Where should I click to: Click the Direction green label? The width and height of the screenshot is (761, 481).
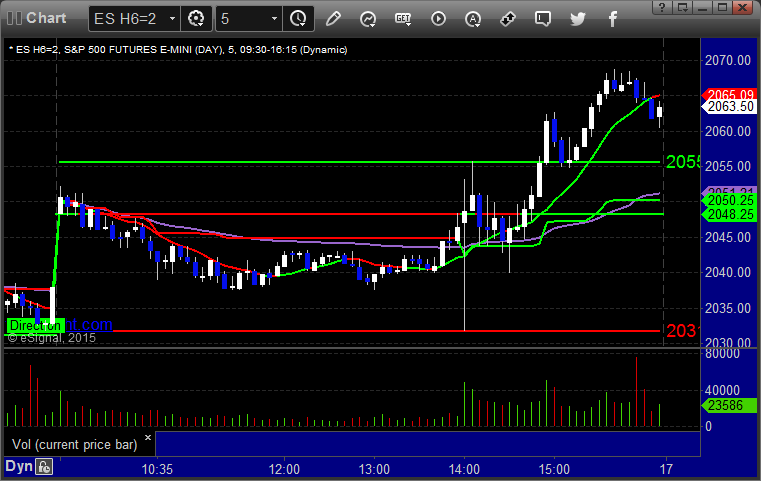tap(35, 325)
